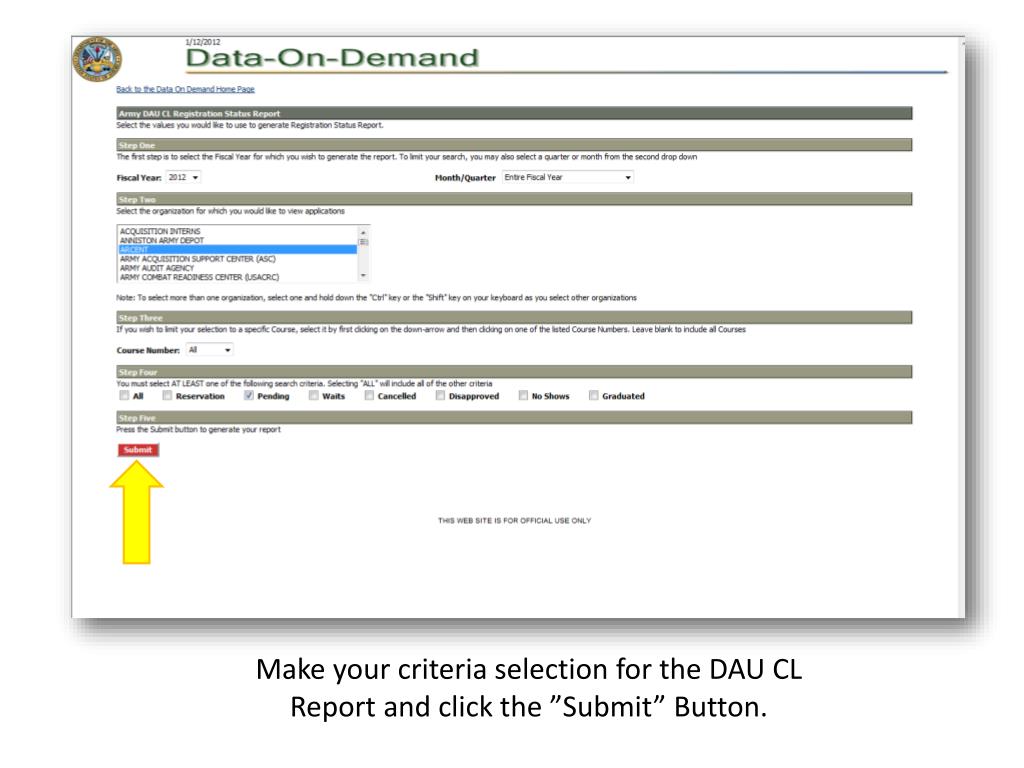Select ARMY AUDIT AGENCY organization
1024x768 pixels.
(x=238, y=268)
